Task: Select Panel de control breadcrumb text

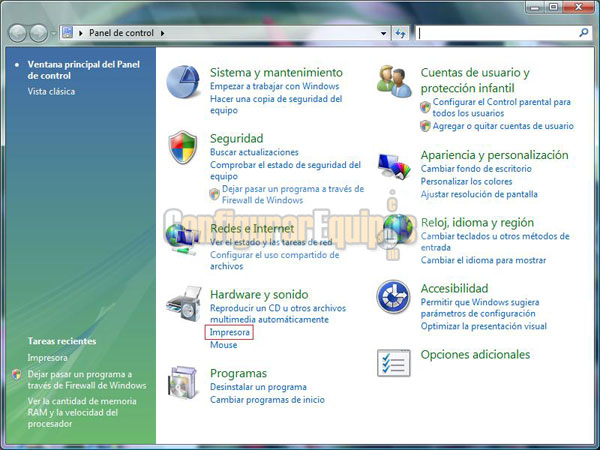Action: pos(121,33)
